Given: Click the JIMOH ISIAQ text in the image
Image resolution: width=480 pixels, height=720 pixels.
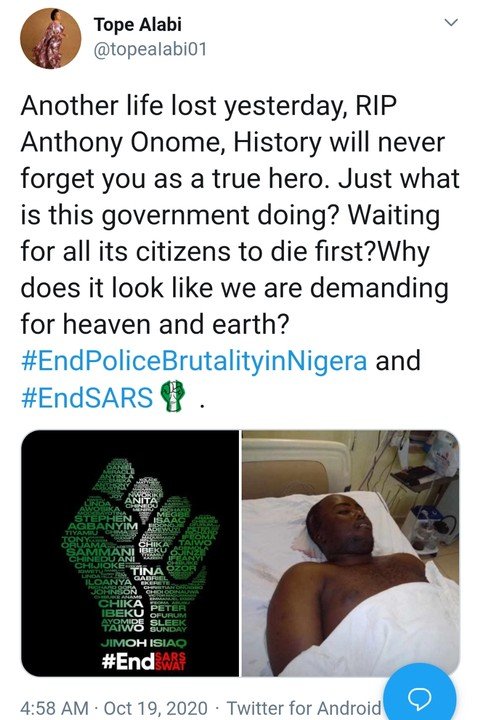Looking at the screenshot, I should coord(144,642).
